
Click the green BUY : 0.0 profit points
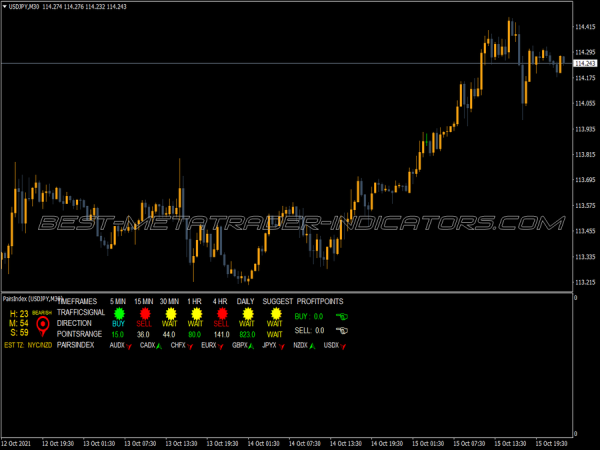(309, 316)
